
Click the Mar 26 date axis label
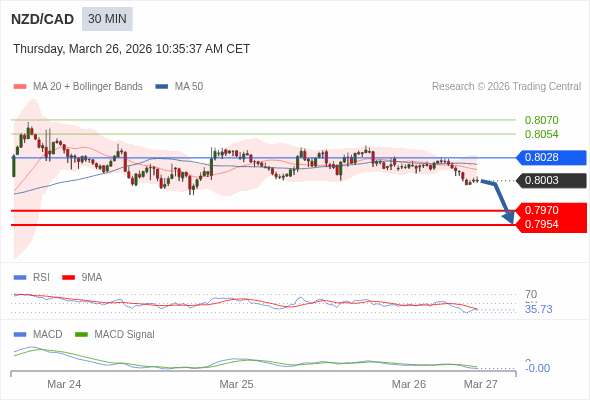(x=409, y=384)
